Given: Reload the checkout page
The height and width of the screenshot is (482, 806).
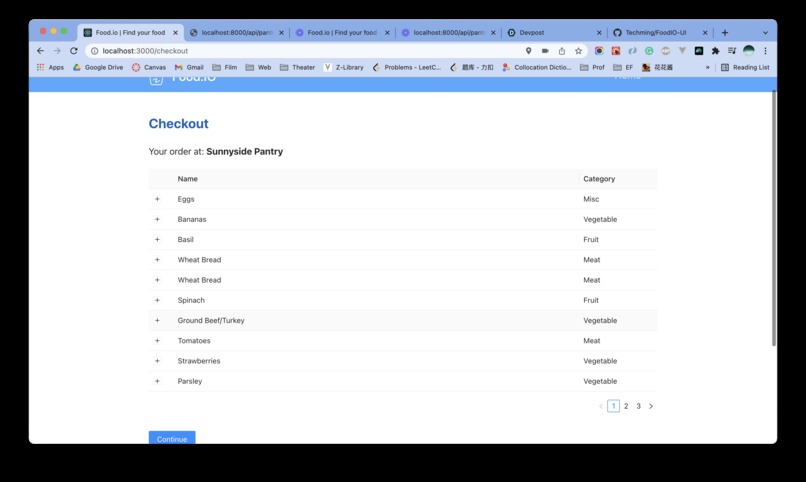Looking at the screenshot, I should (74, 51).
